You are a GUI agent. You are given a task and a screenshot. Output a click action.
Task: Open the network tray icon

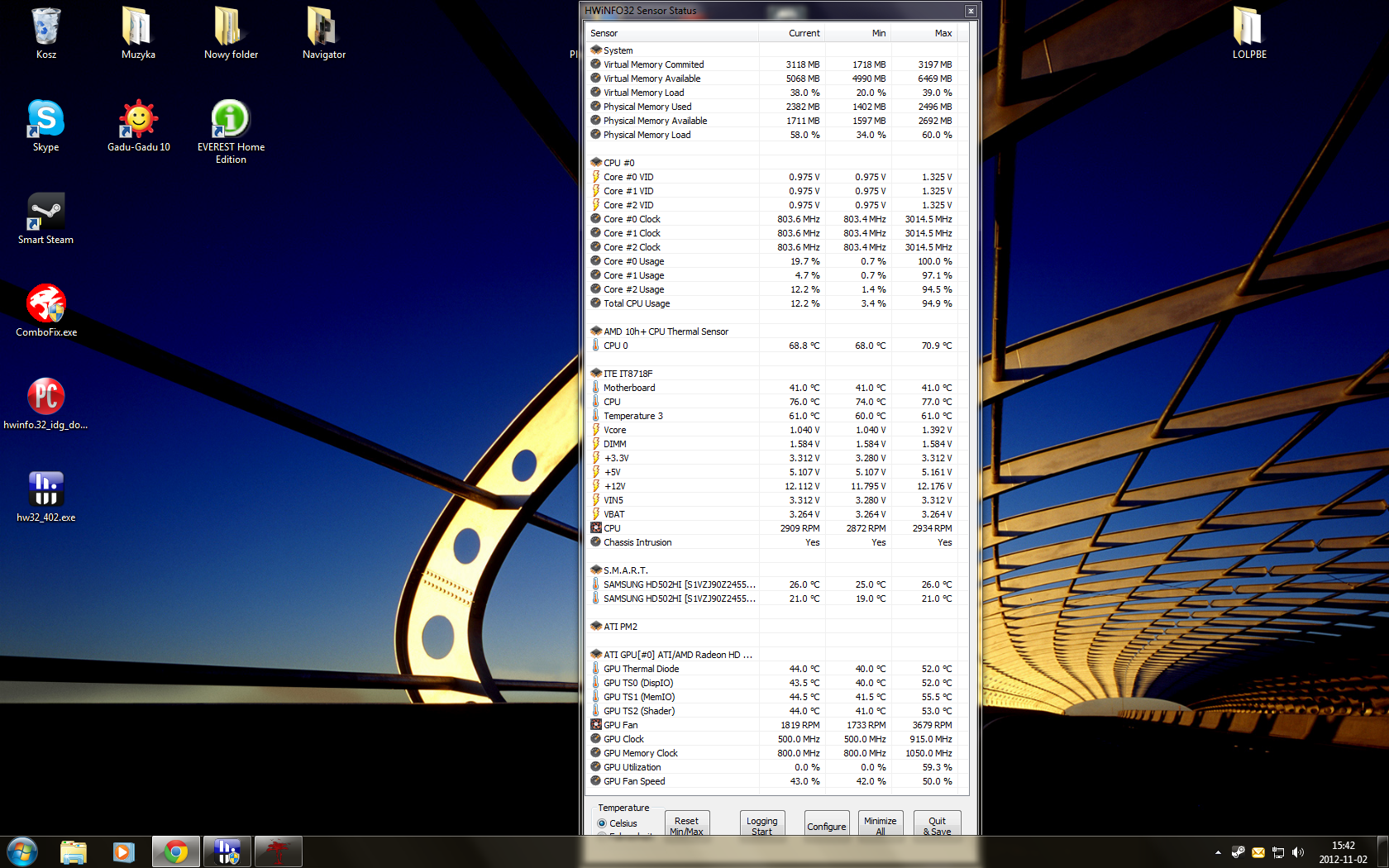click(x=1278, y=852)
